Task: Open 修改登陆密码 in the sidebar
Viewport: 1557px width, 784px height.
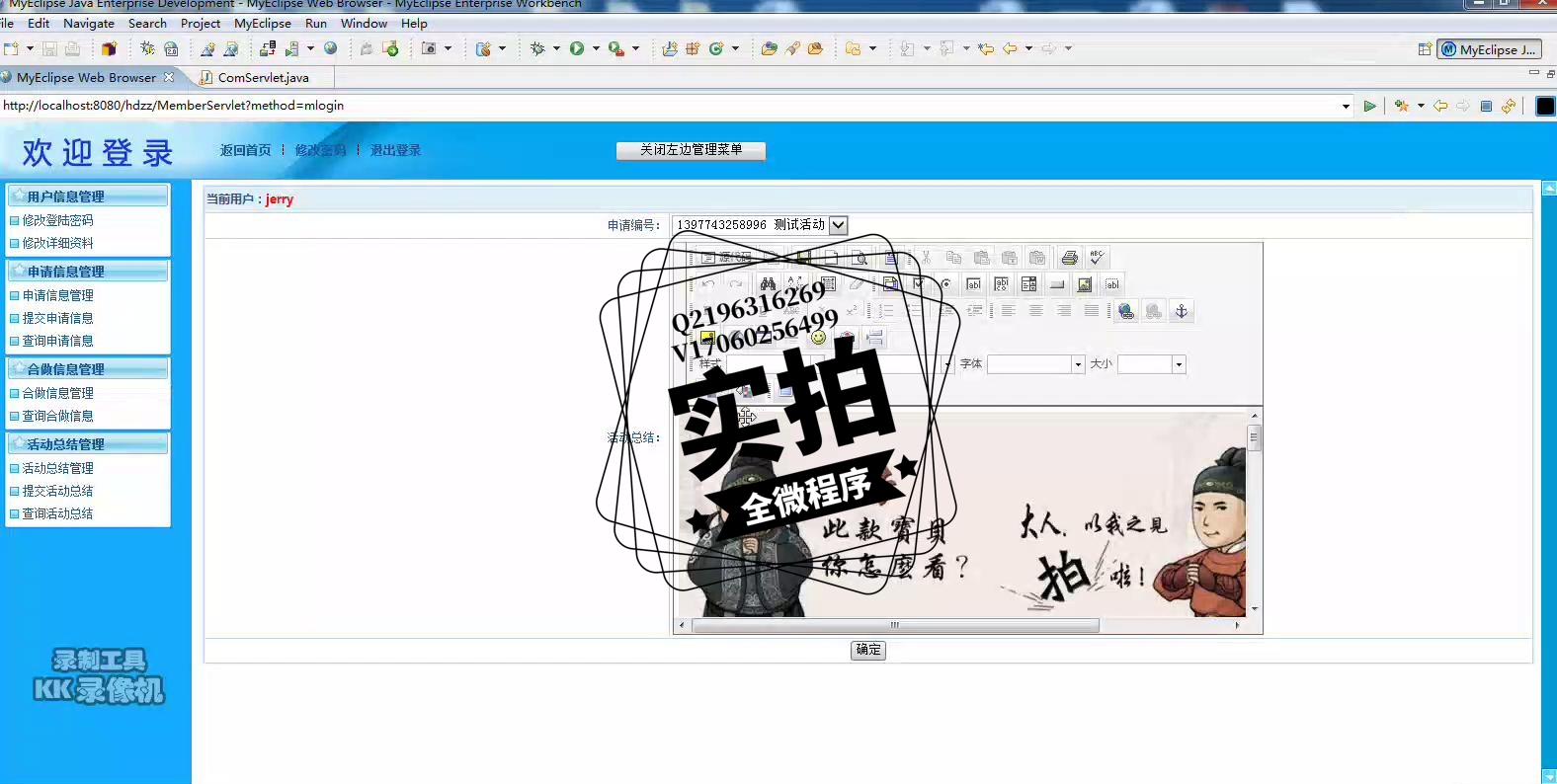Action: click(57, 220)
